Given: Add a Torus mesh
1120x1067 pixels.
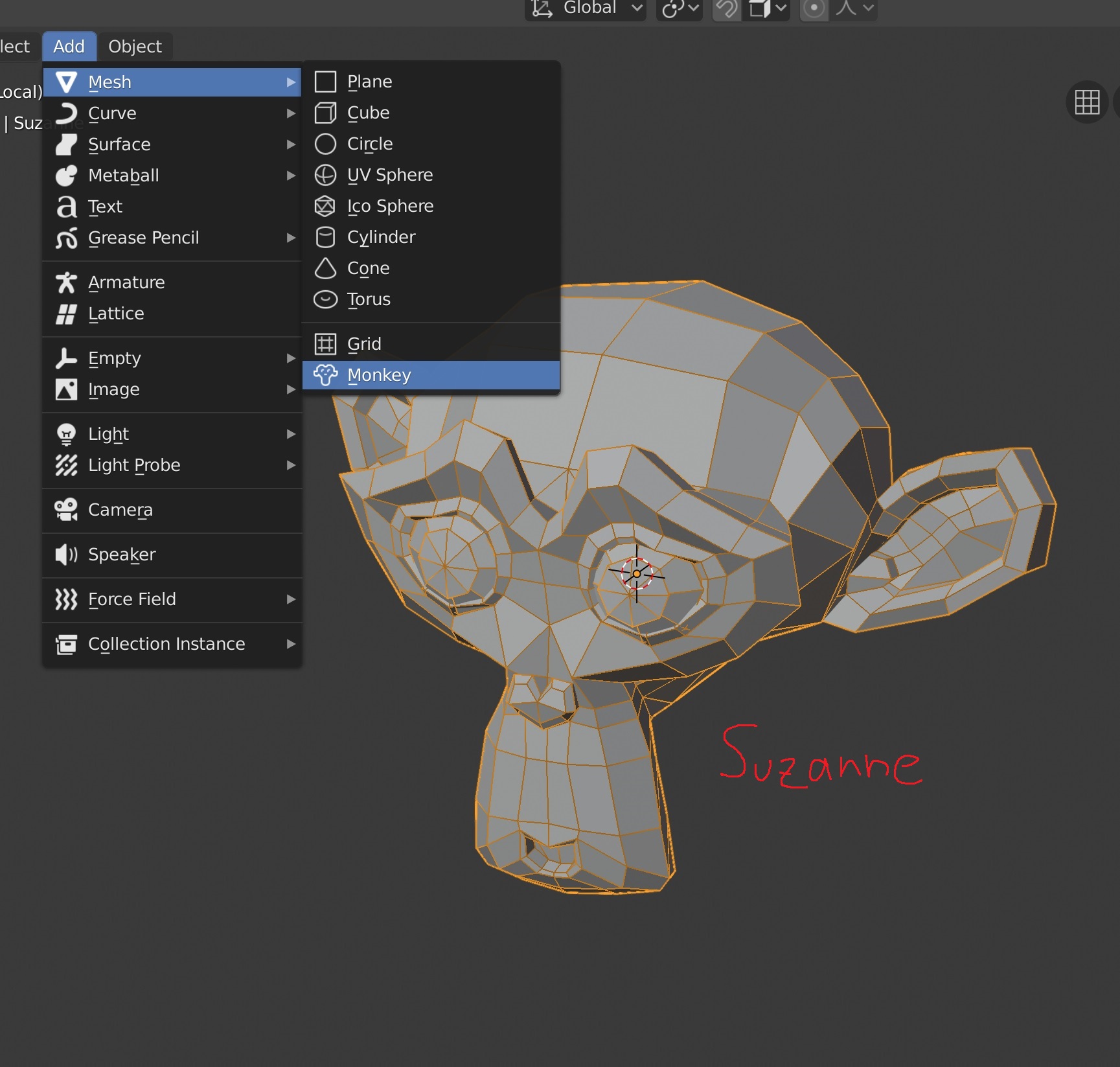Looking at the screenshot, I should [x=431, y=299].
